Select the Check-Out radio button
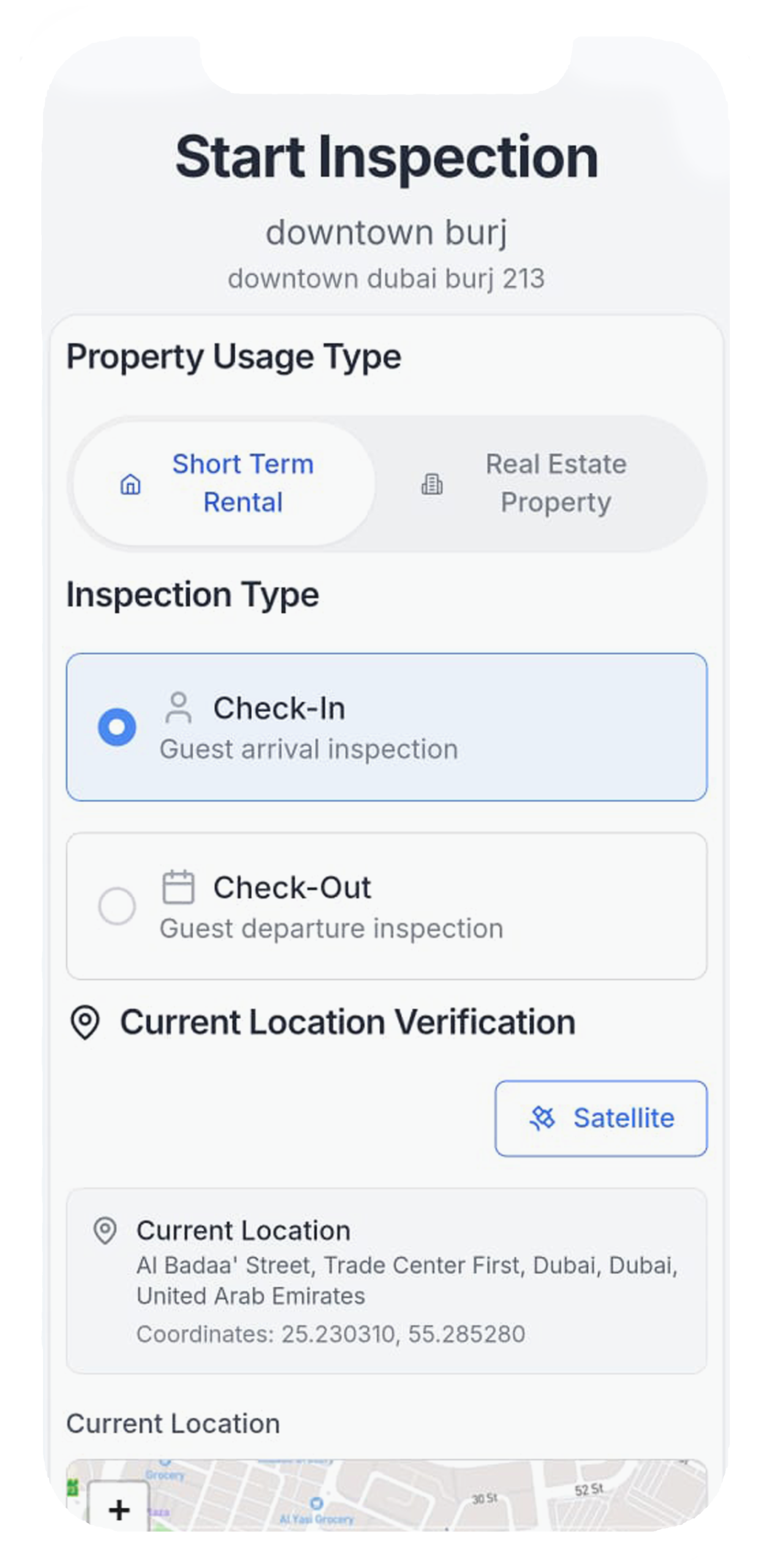The height and width of the screenshot is (1568, 775). pos(117,906)
